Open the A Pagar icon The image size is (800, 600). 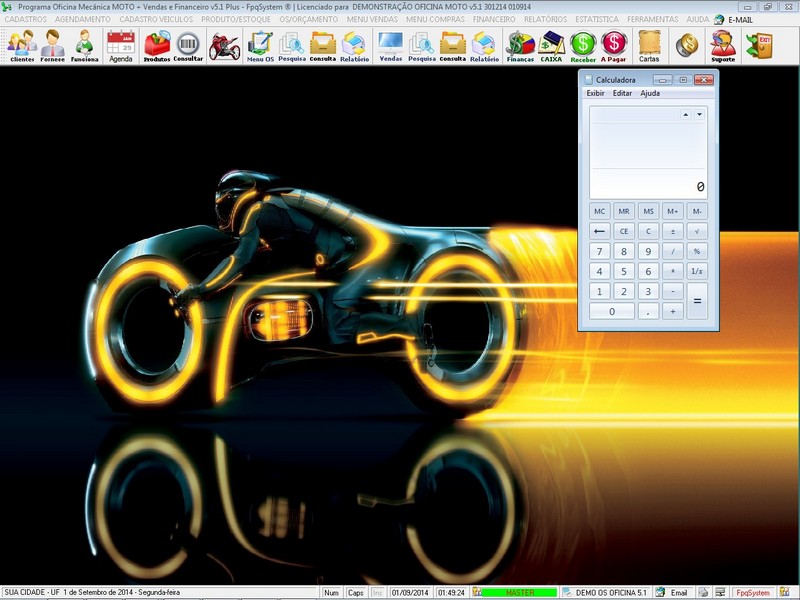coord(613,45)
